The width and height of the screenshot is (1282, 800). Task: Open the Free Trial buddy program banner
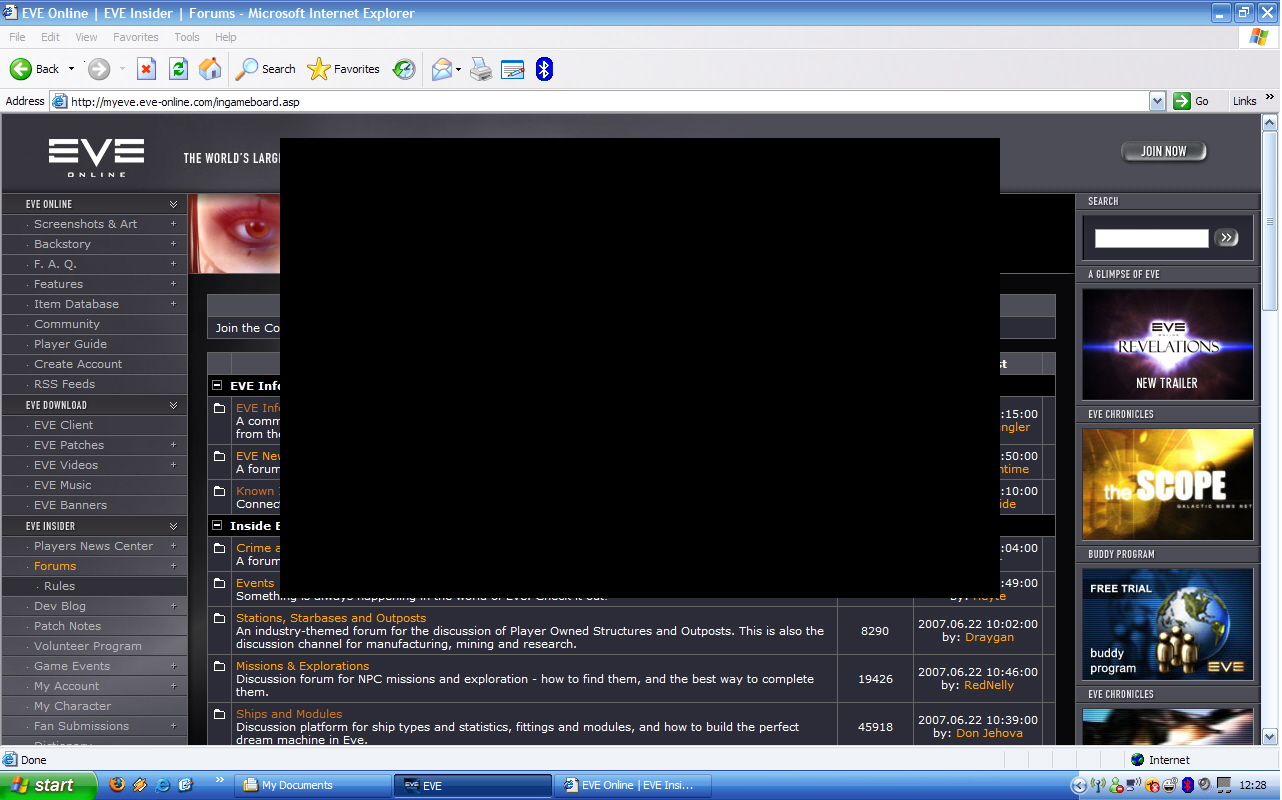[x=1168, y=624]
